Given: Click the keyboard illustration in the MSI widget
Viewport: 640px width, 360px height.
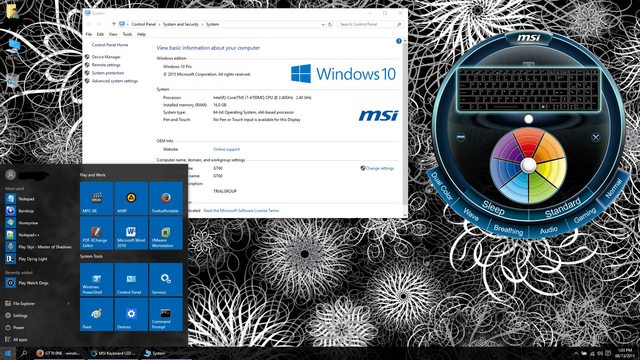Looking at the screenshot, I should [x=528, y=89].
